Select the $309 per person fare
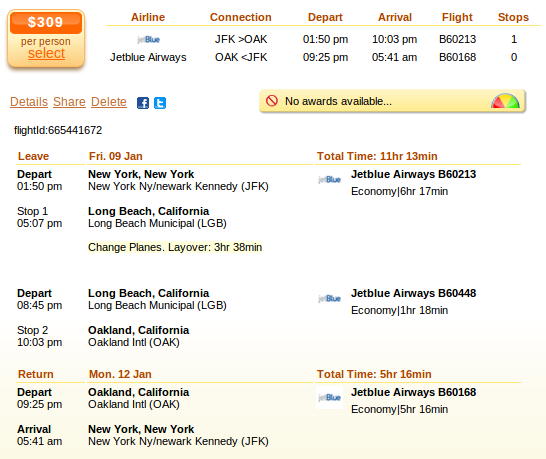This screenshot has height=459, width=546. [46, 53]
